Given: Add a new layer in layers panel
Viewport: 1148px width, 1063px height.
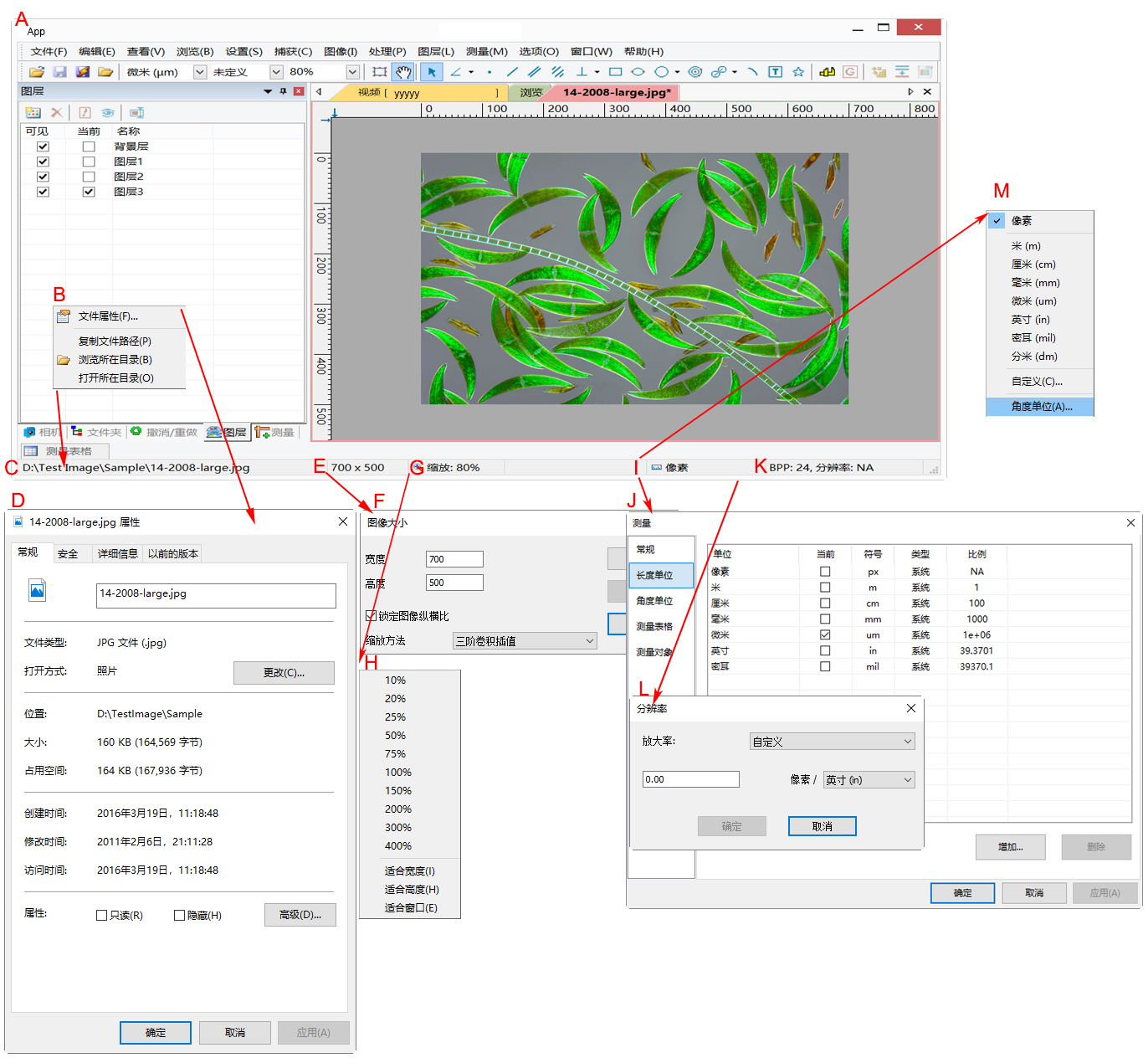Looking at the screenshot, I should click(33, 112).
